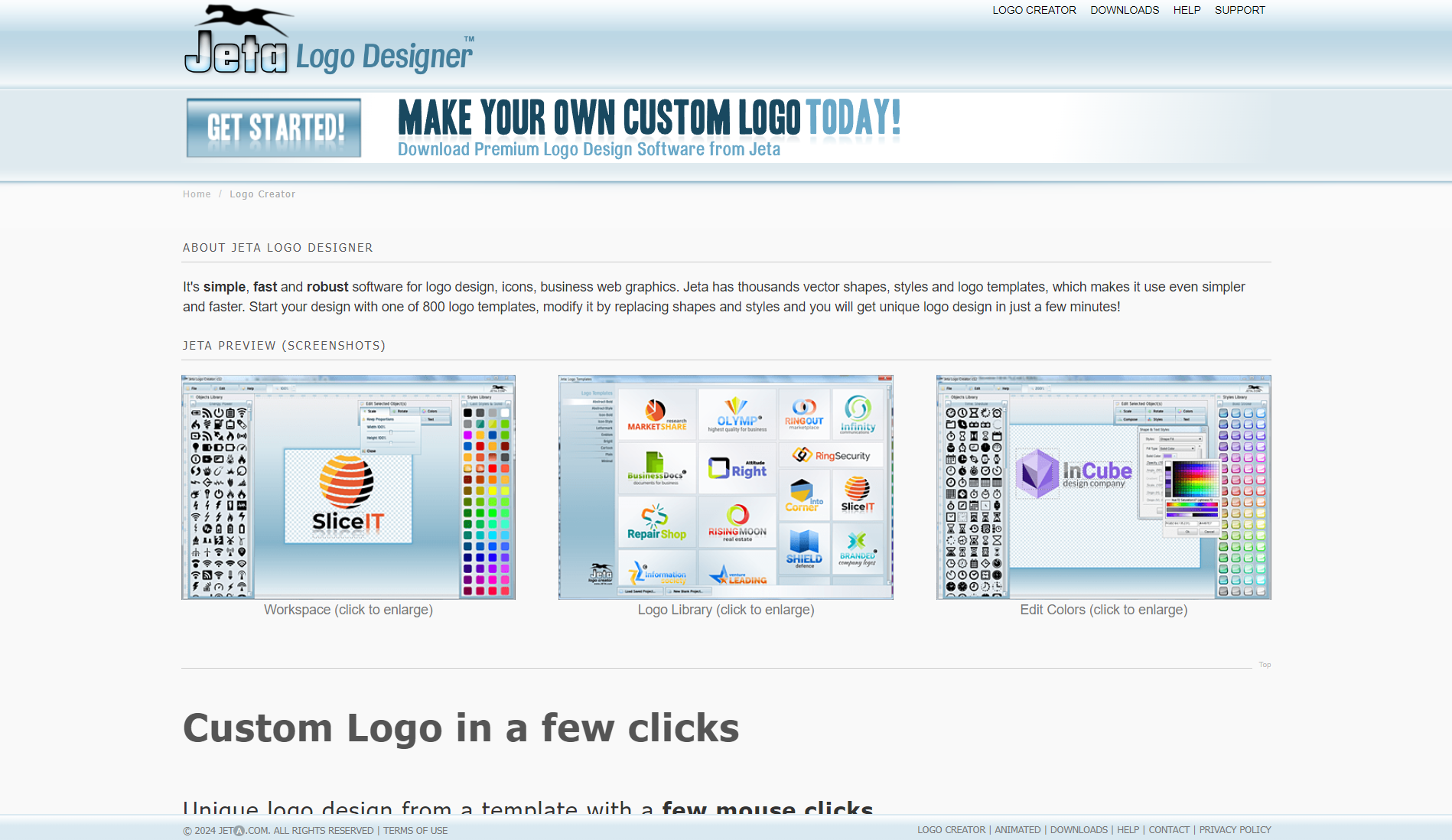This screenshot has height=840, width=1452.
Task: Click the © 2024 JETA.COM footer text
Action: 278,831
